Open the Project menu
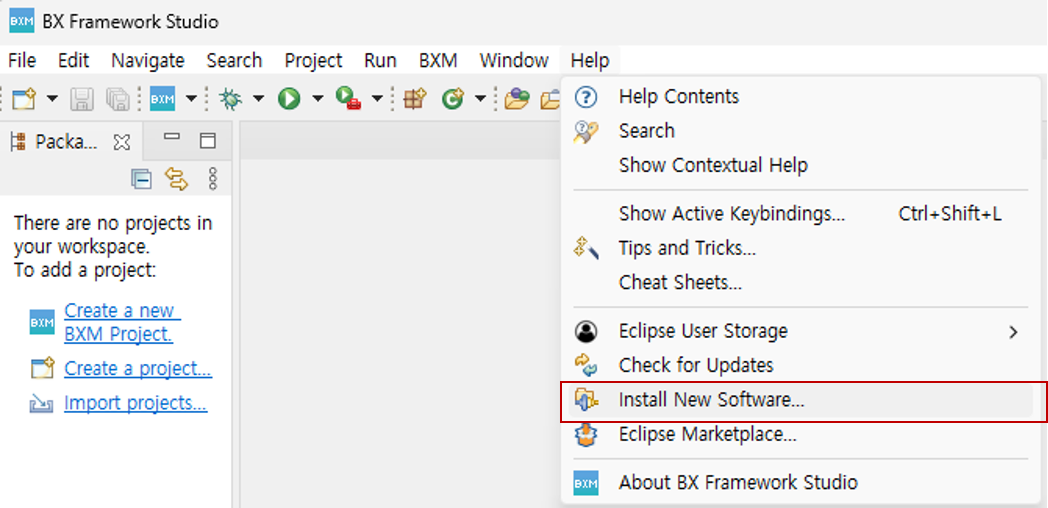 tap(313, 61)
